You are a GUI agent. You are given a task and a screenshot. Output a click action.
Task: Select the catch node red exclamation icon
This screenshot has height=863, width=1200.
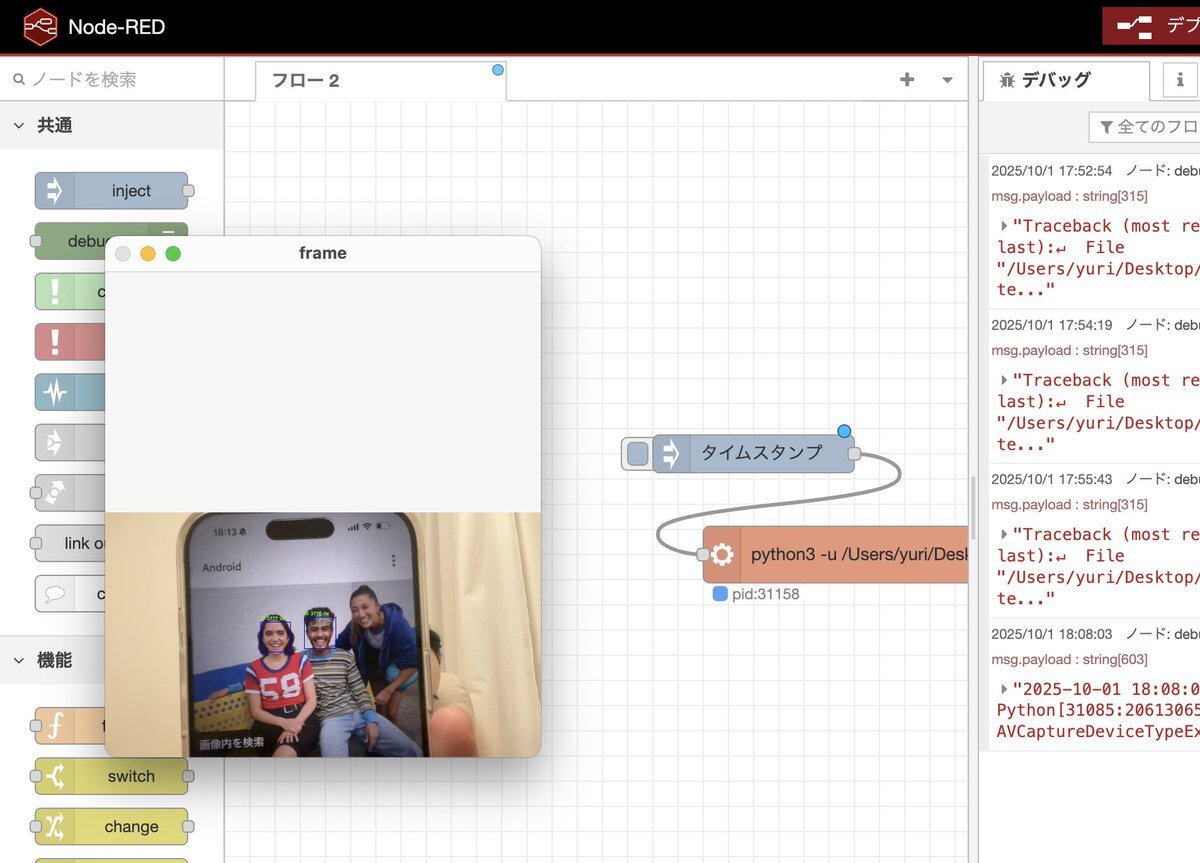(x=55, y=342)
